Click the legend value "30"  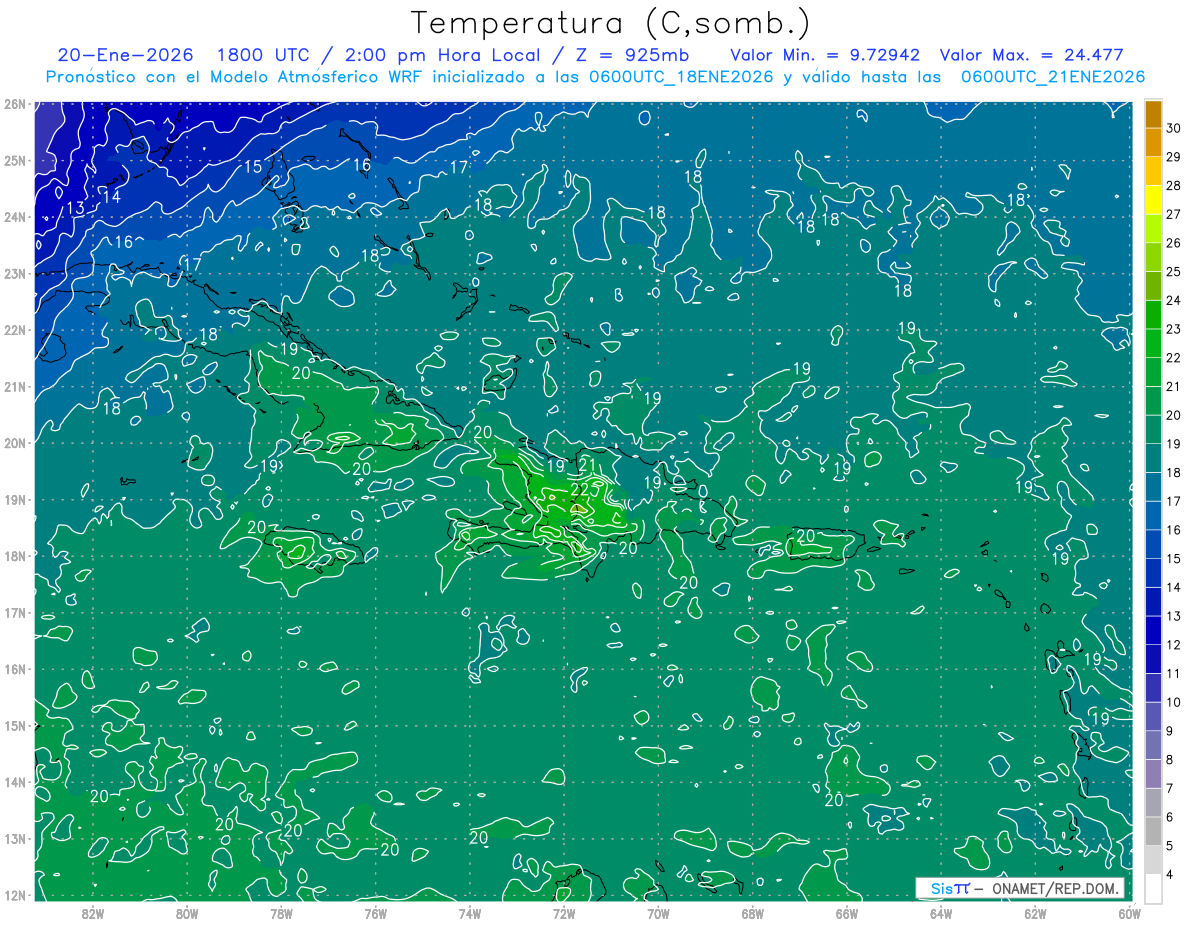(1173, 128)
